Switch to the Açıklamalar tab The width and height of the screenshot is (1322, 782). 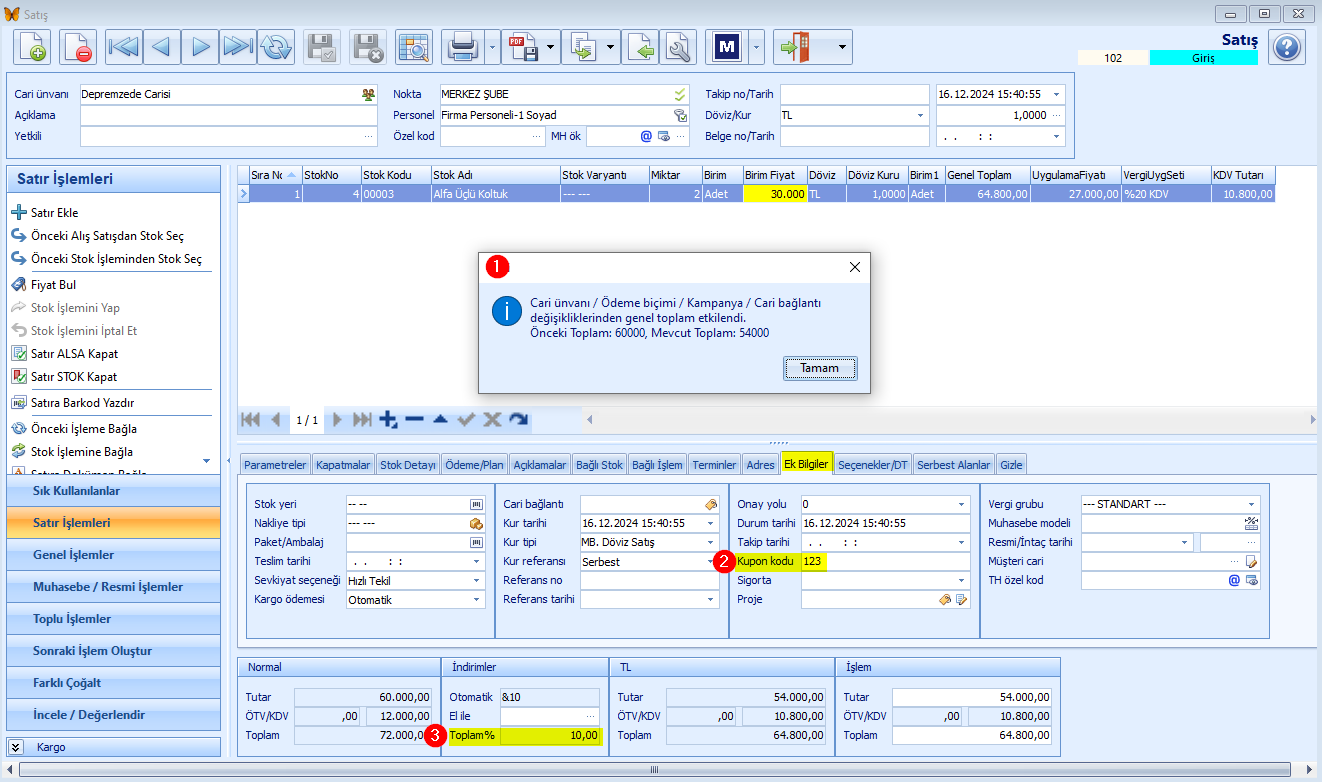(x=539, y=464)
